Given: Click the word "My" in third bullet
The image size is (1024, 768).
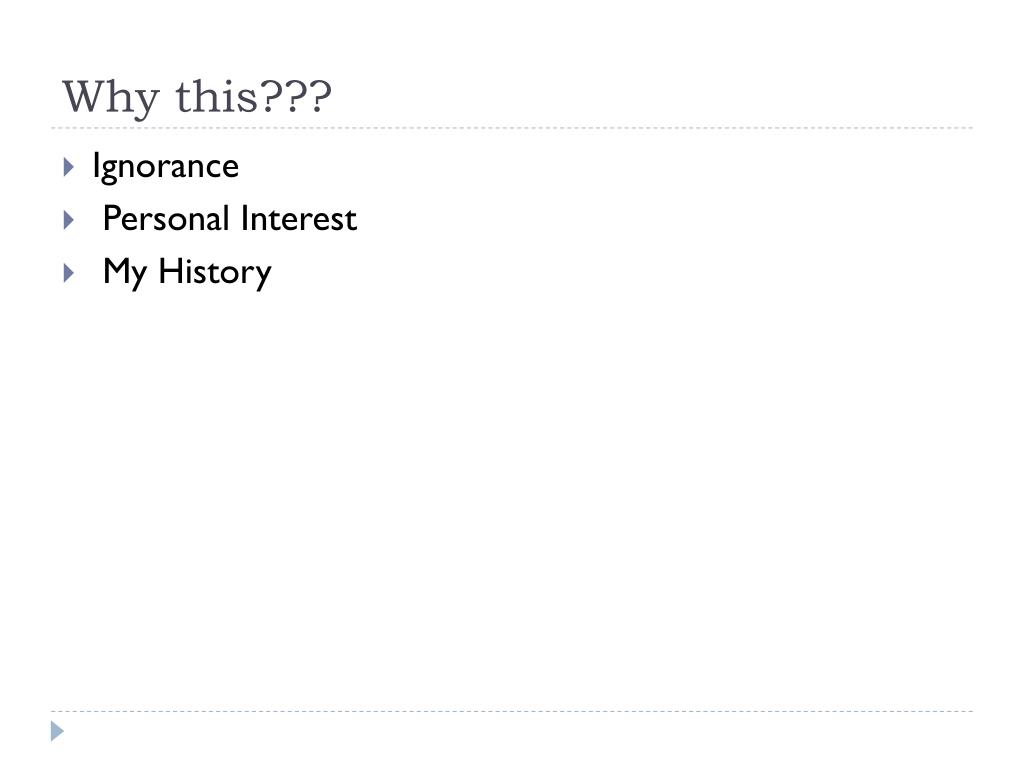Looking at the screenshot, I should [125, 272].
